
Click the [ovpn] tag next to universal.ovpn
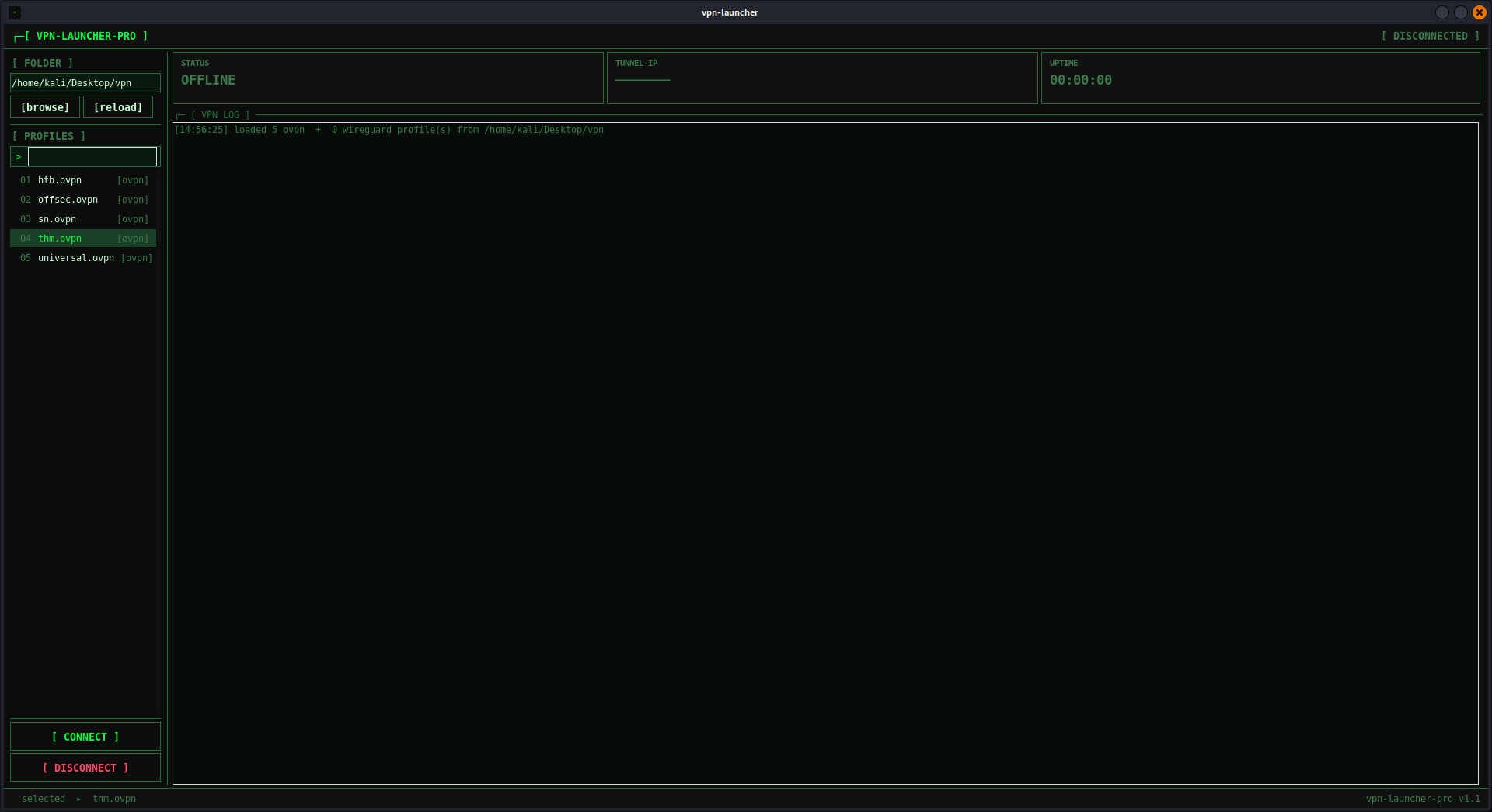coord(137,258)
